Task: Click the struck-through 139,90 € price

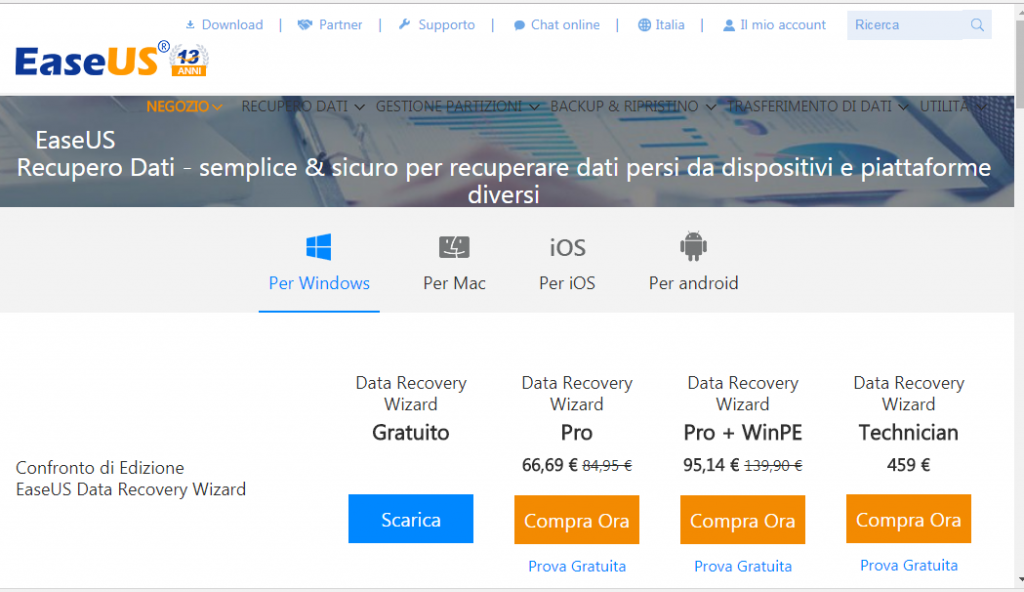Action: [773, 466]
